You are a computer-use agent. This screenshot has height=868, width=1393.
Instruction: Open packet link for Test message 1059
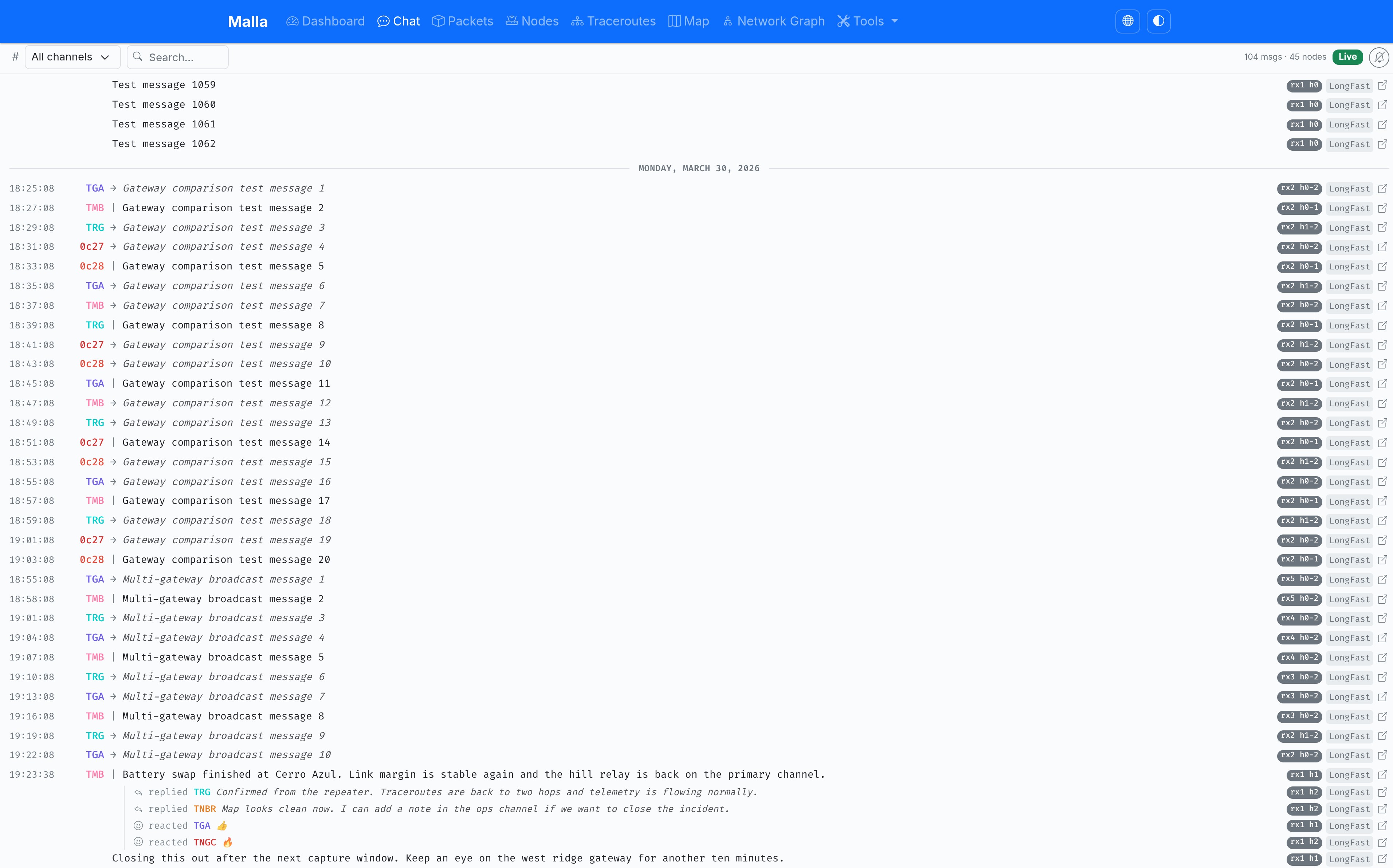[x=1383, y=85]
